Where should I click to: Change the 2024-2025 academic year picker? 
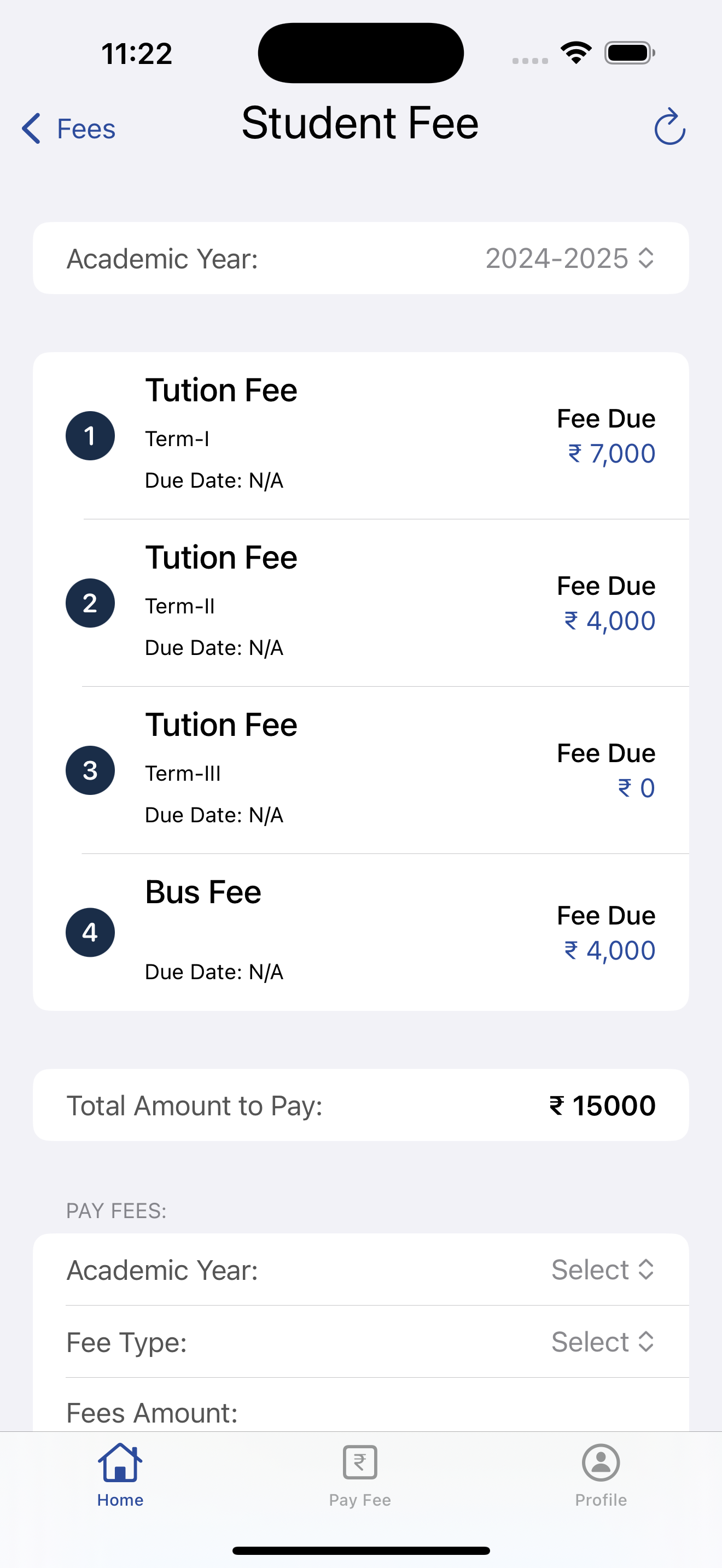(570, 258)
